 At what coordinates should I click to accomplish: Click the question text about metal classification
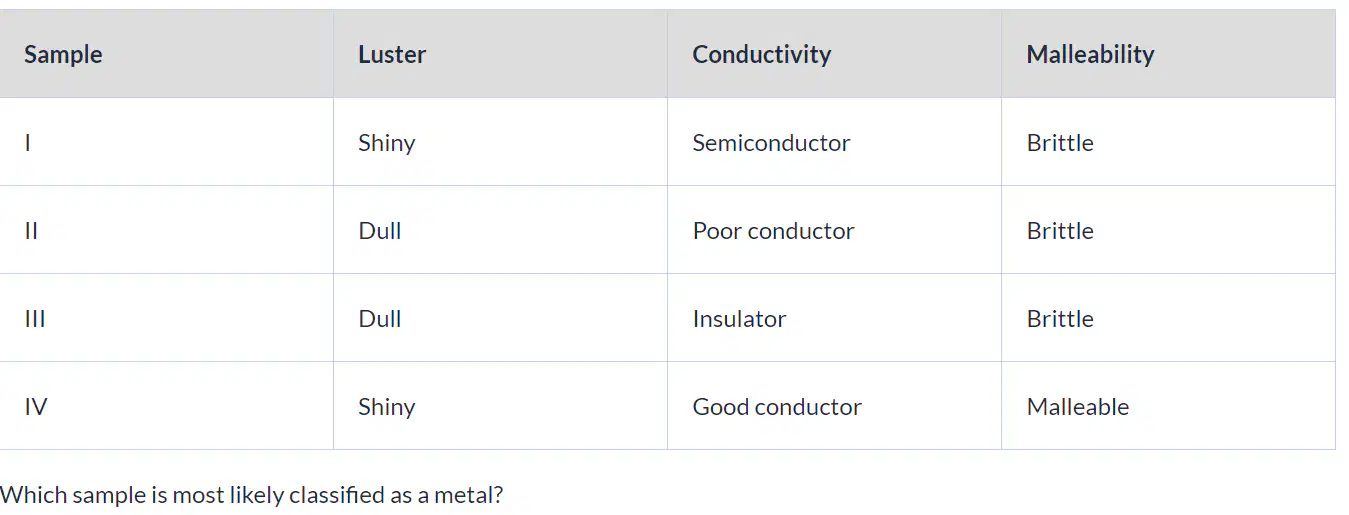[x=252, y=495]
